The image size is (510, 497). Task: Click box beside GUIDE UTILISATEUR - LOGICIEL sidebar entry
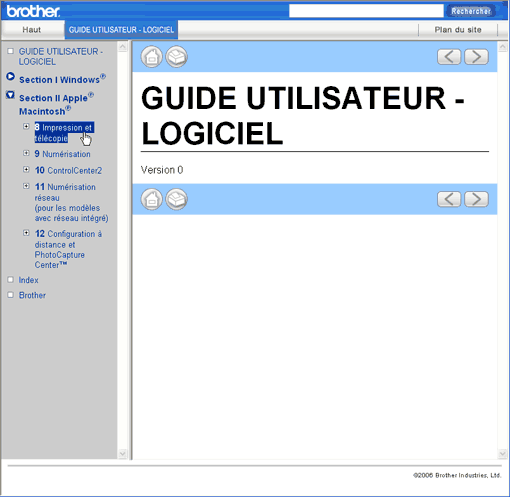11,51
